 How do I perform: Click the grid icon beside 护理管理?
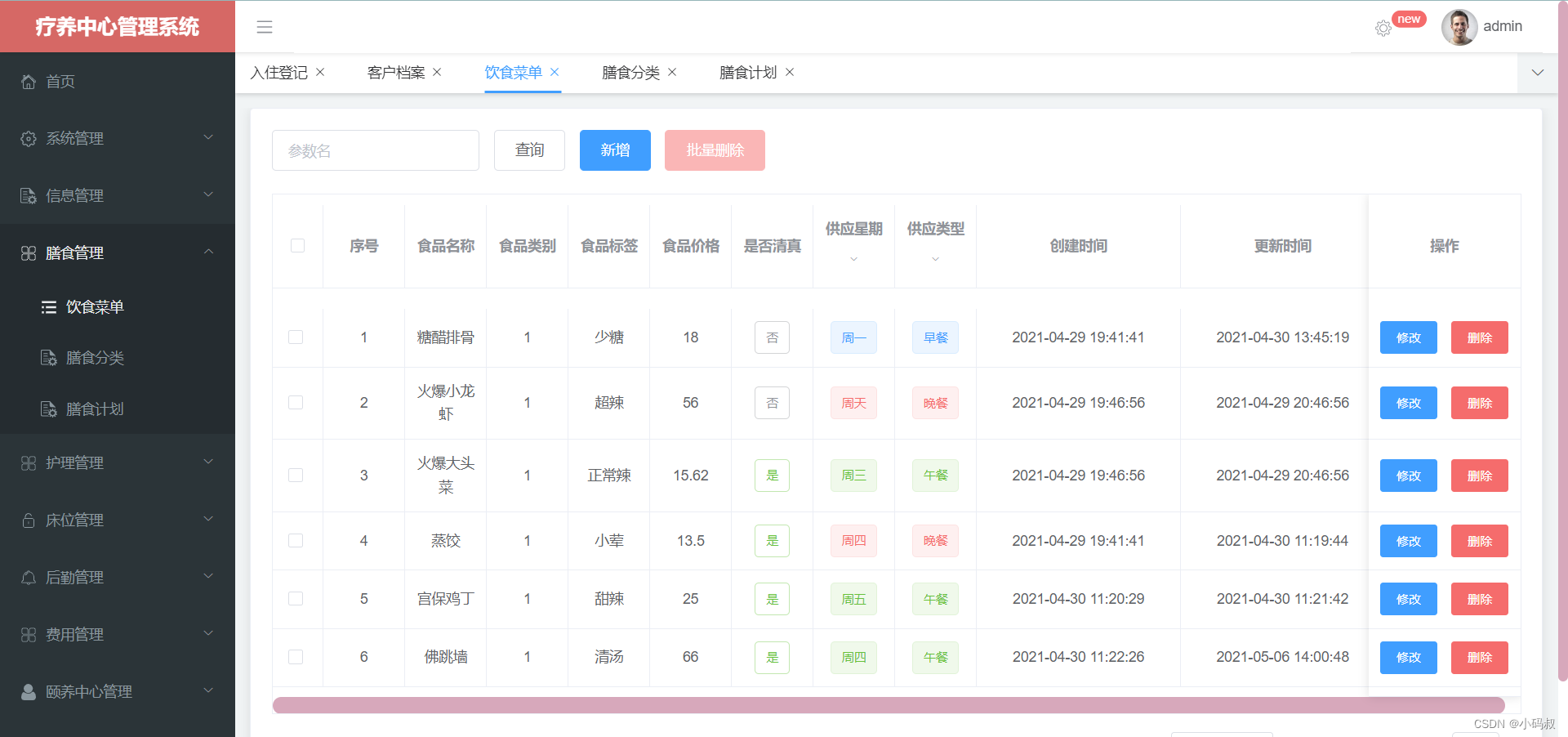click(29, 463)
